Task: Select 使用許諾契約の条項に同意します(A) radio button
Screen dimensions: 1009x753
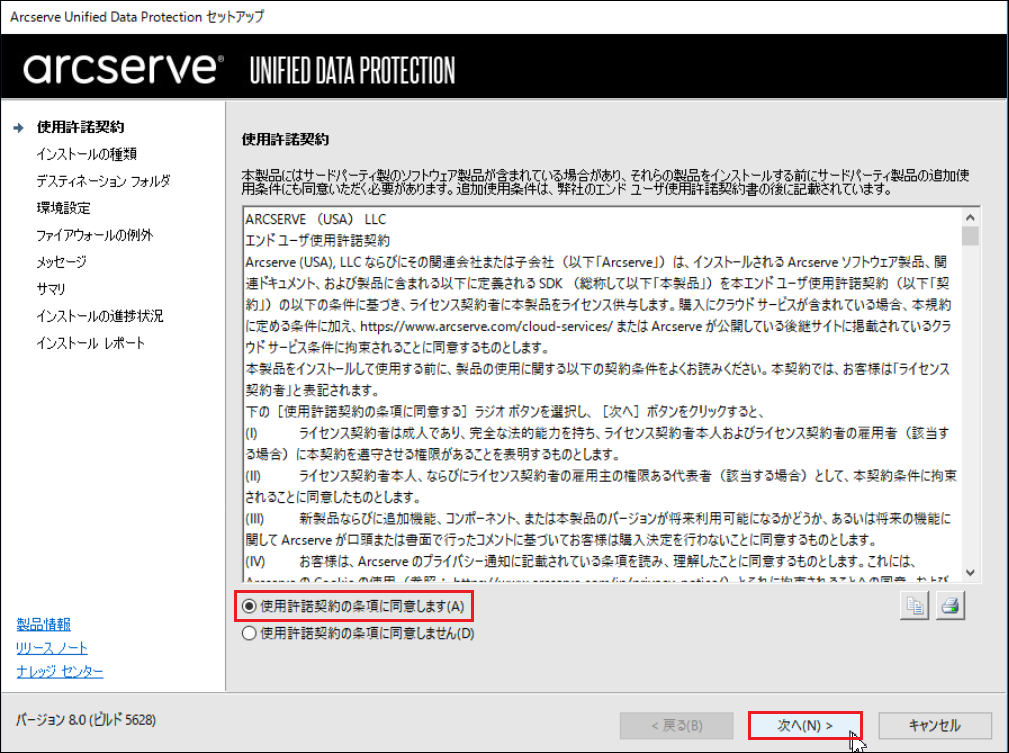Action: [x=249, y=606]
